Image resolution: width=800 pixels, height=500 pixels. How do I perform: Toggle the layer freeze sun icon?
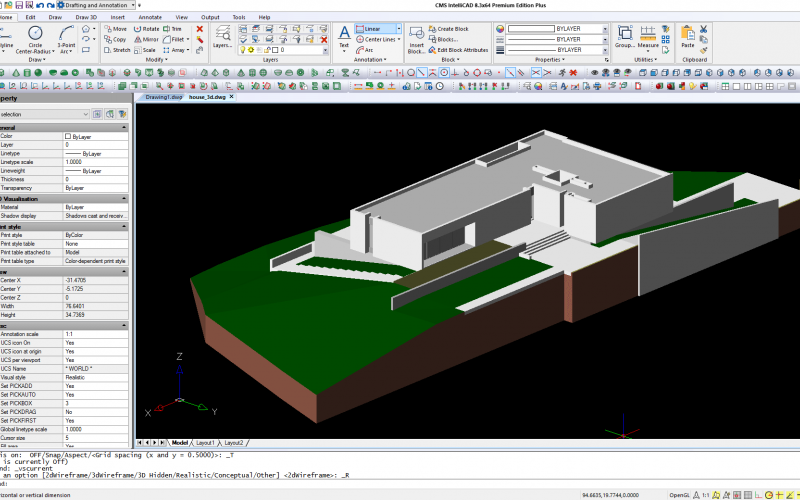tap(251, 50)
